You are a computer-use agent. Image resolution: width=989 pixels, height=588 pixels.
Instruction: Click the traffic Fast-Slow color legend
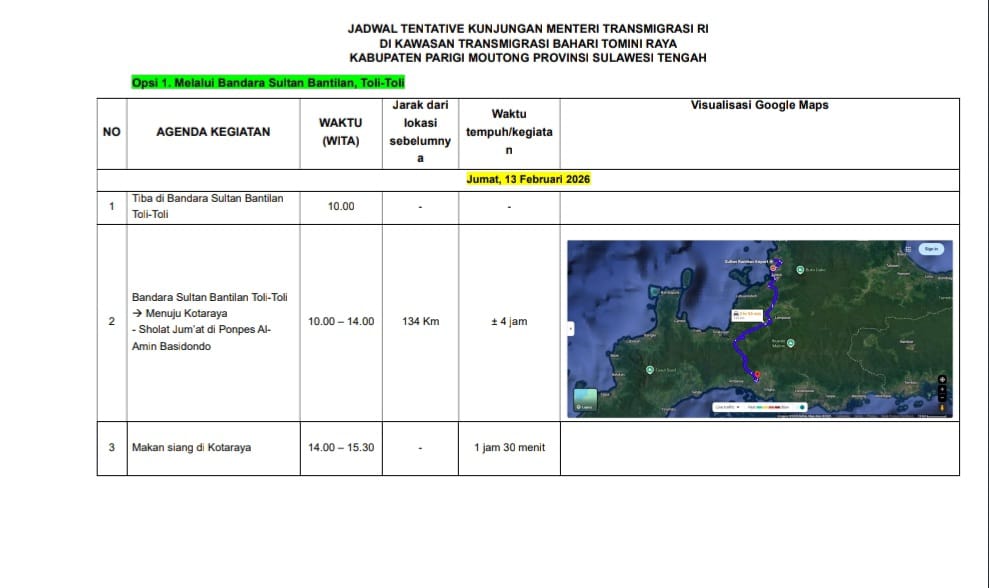[770, 407]
